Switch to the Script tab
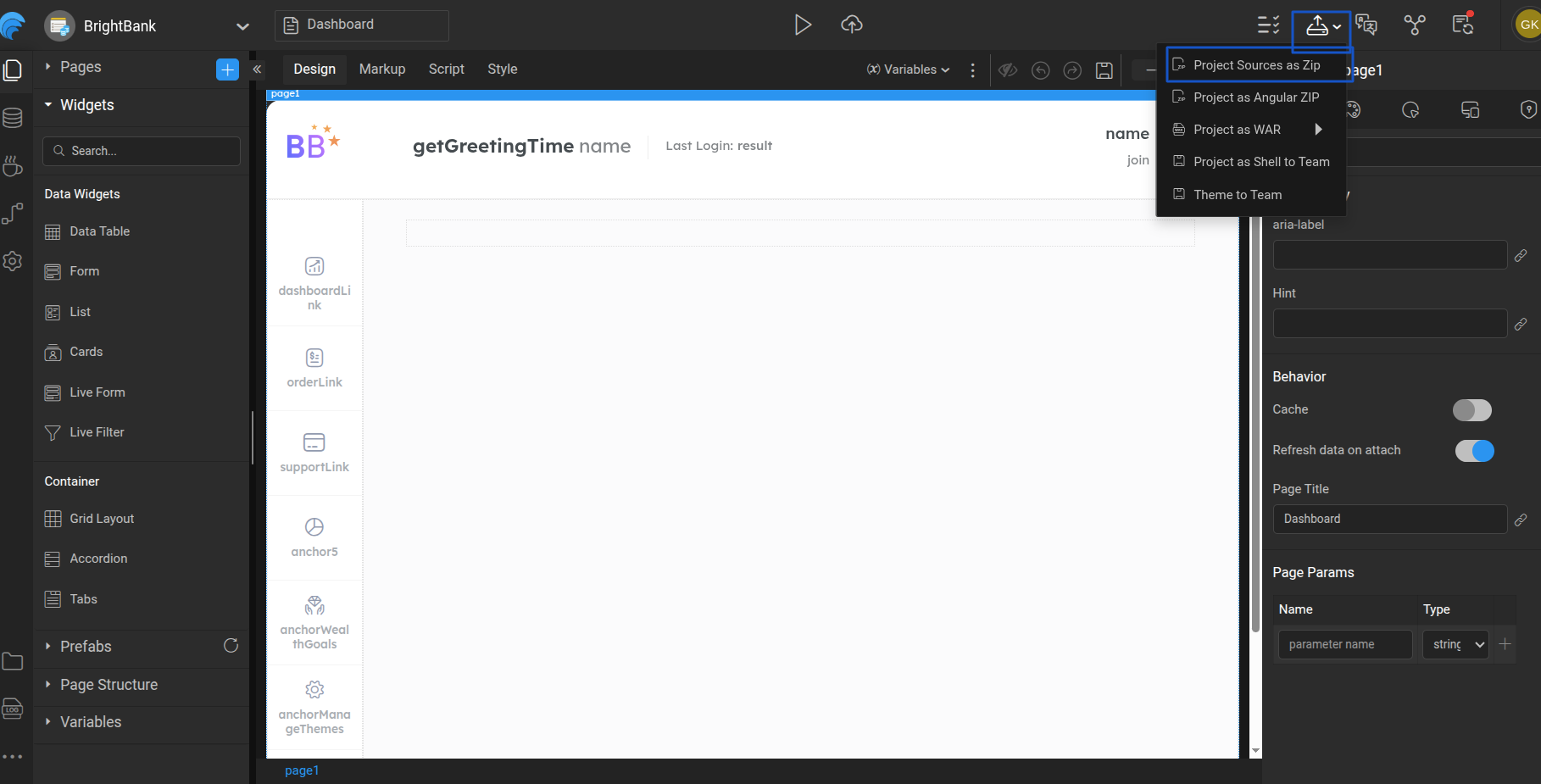1541x784 pixels. point(447,69)
